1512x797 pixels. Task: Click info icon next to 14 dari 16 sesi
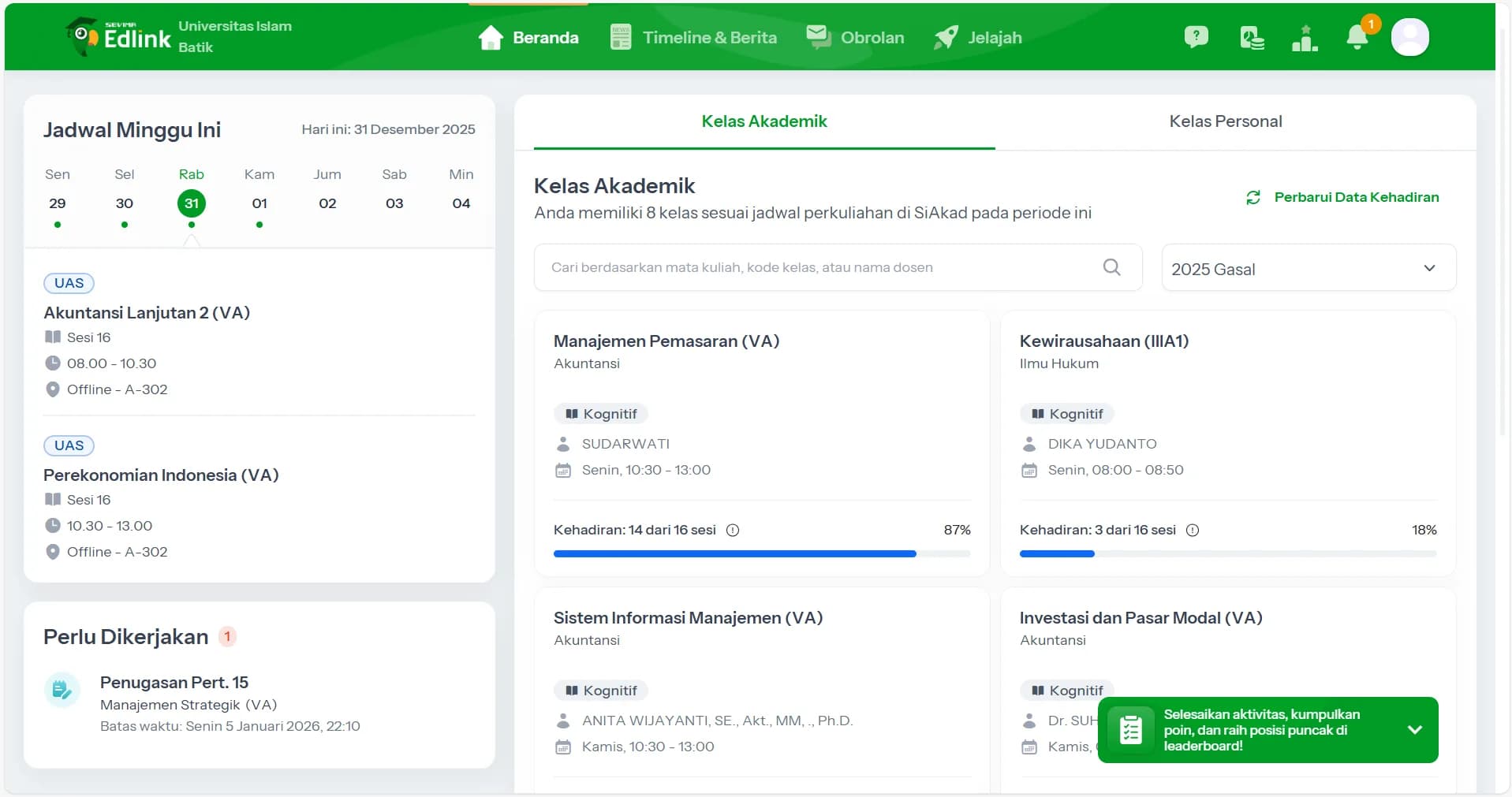coord(733,530)
